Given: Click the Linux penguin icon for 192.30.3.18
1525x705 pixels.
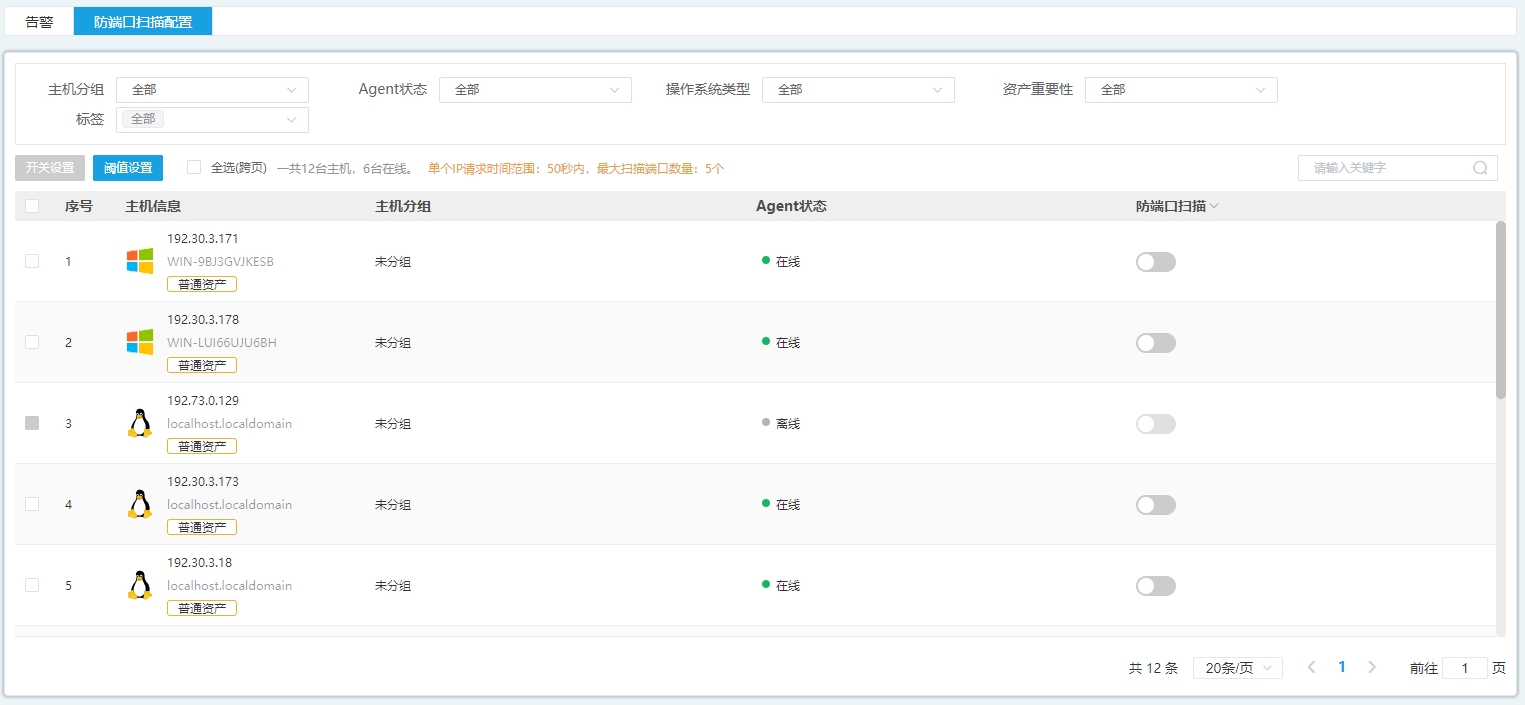Looking at the screenshot, I should (140, 585).
